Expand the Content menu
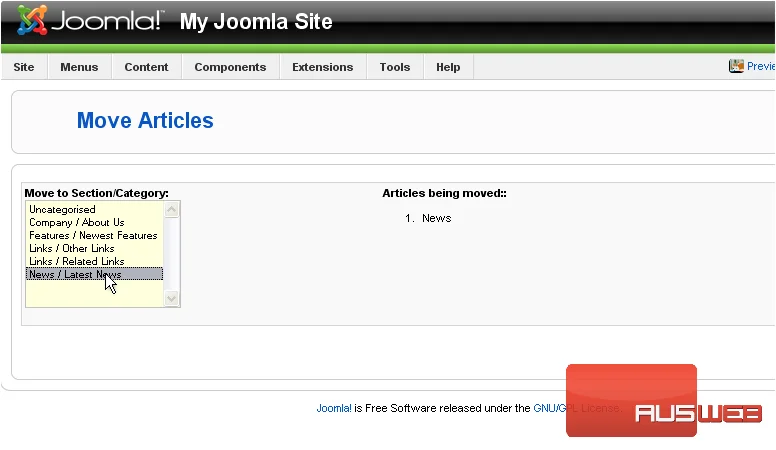The image size is (776, 450). pos(146,67)
